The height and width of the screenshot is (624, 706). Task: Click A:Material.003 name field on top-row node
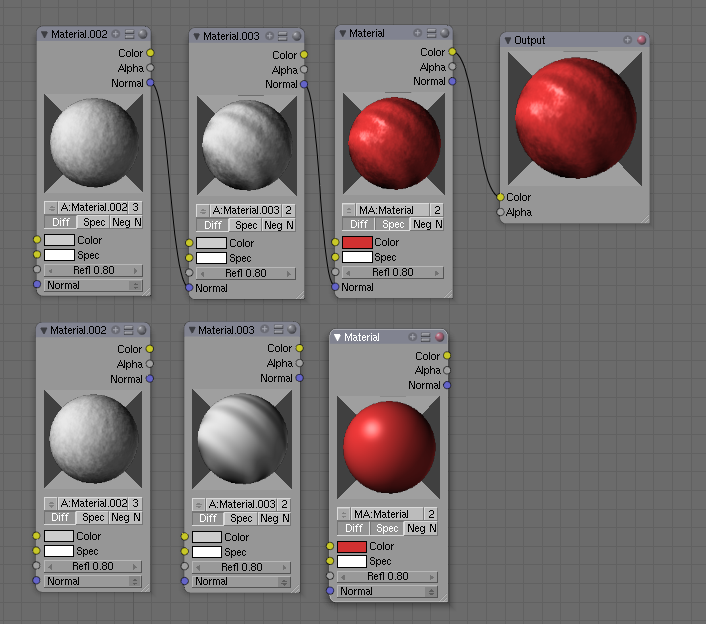coord(245,210)
